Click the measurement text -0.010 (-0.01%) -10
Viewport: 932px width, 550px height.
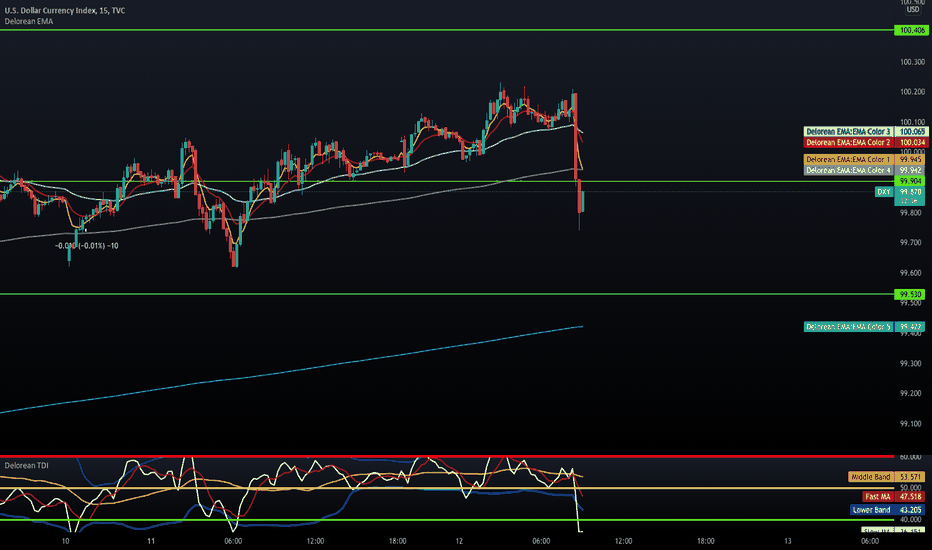click(x=87, y=246)
